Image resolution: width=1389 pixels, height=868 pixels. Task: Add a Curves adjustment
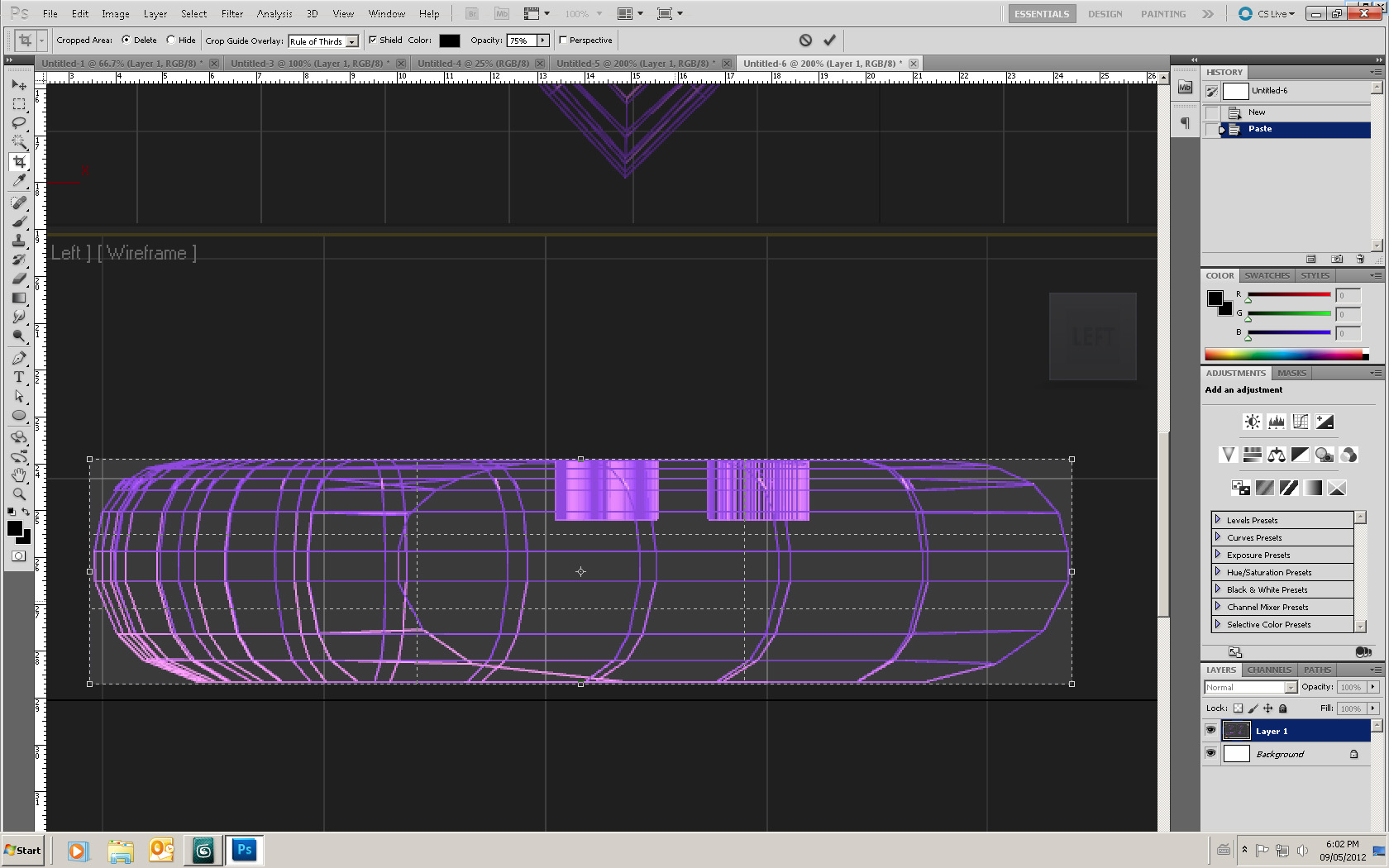[x=1301, y=422]
